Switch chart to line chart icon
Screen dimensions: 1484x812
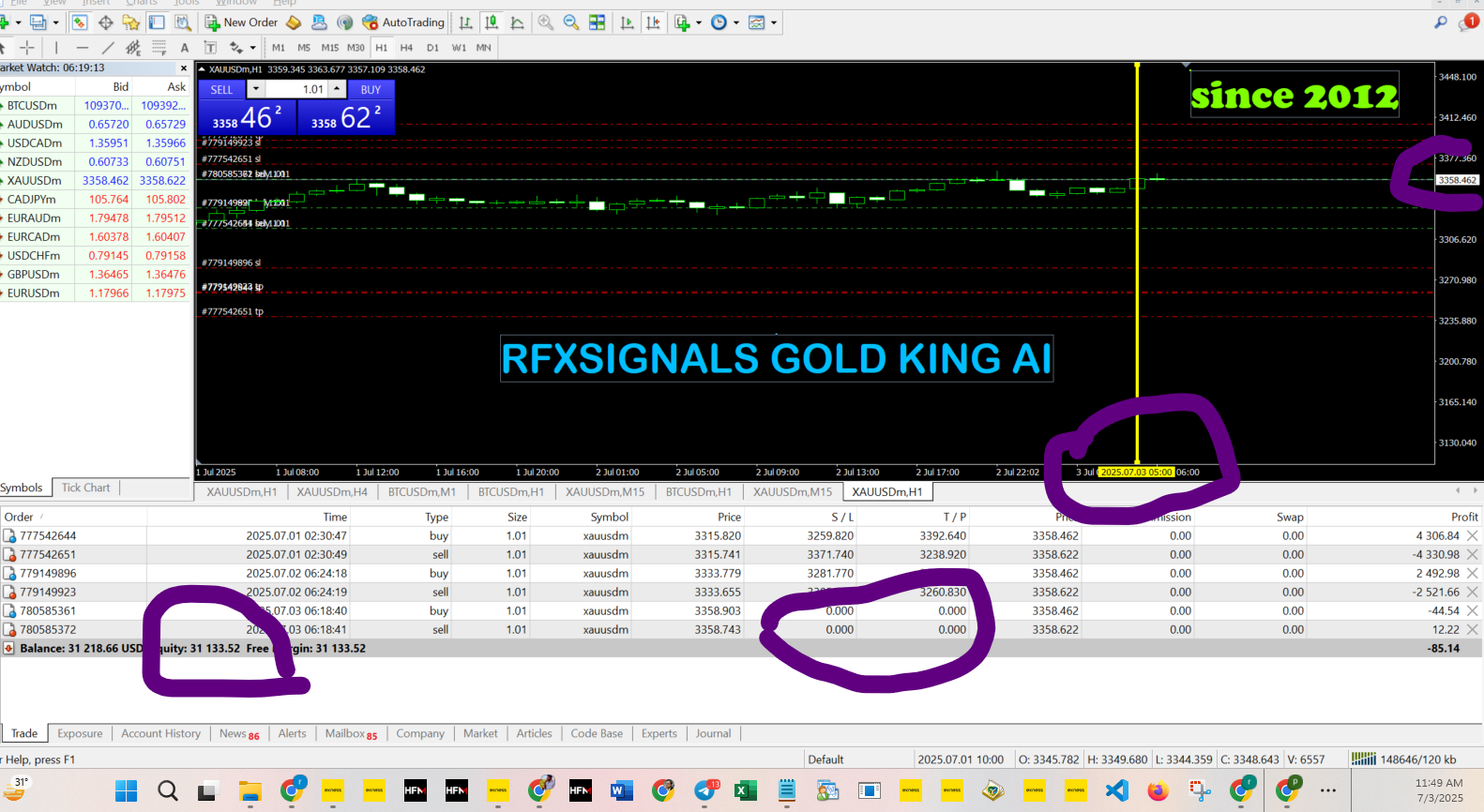coord(517,23)
